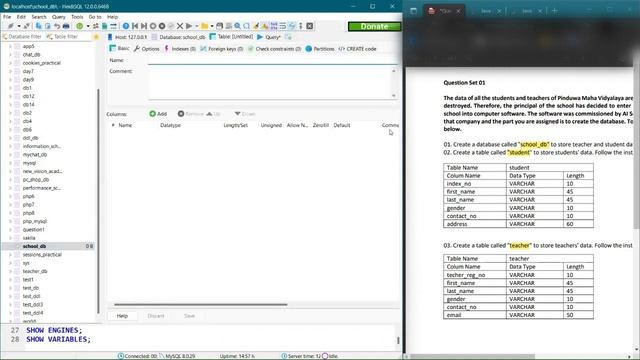Viewport: 640px width, 360px height.
Task: Click the Paste toolbar icon
Action: click(48, 26)
